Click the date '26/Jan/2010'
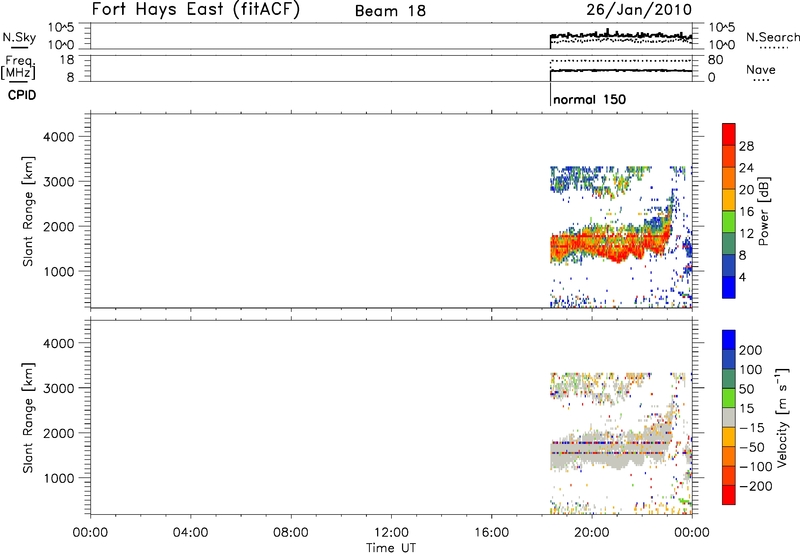This screenshot has height=554, width=800. [x=639, y=9]
